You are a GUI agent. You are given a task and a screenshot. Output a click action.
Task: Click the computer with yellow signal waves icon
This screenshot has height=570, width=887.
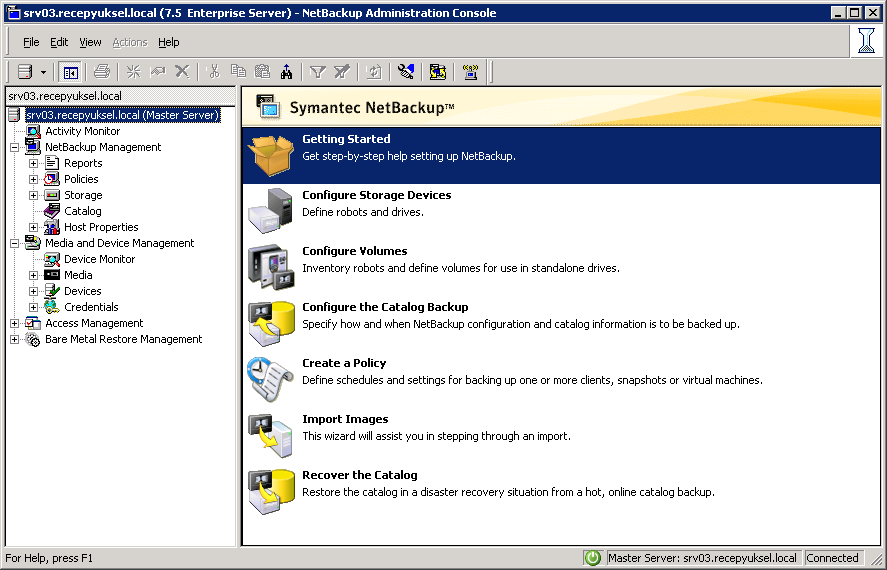pyautogui.click(x=470, y=72)
